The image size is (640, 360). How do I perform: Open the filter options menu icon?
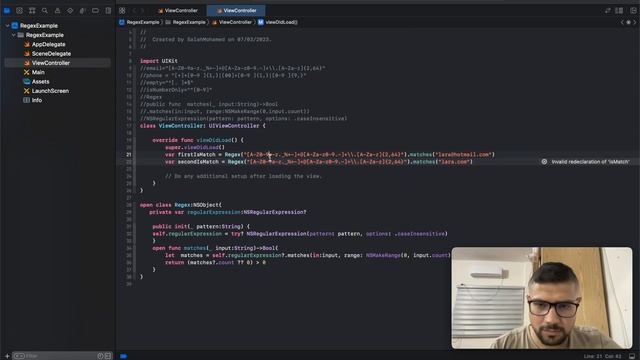point(19,356)
